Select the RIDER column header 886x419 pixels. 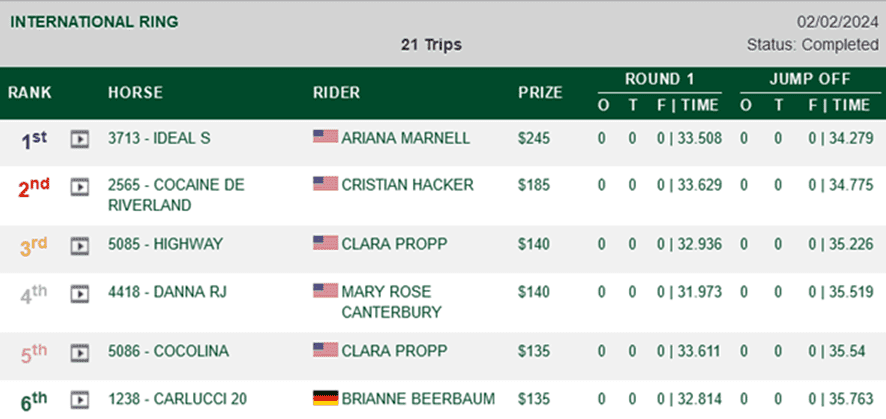point(336,93)
